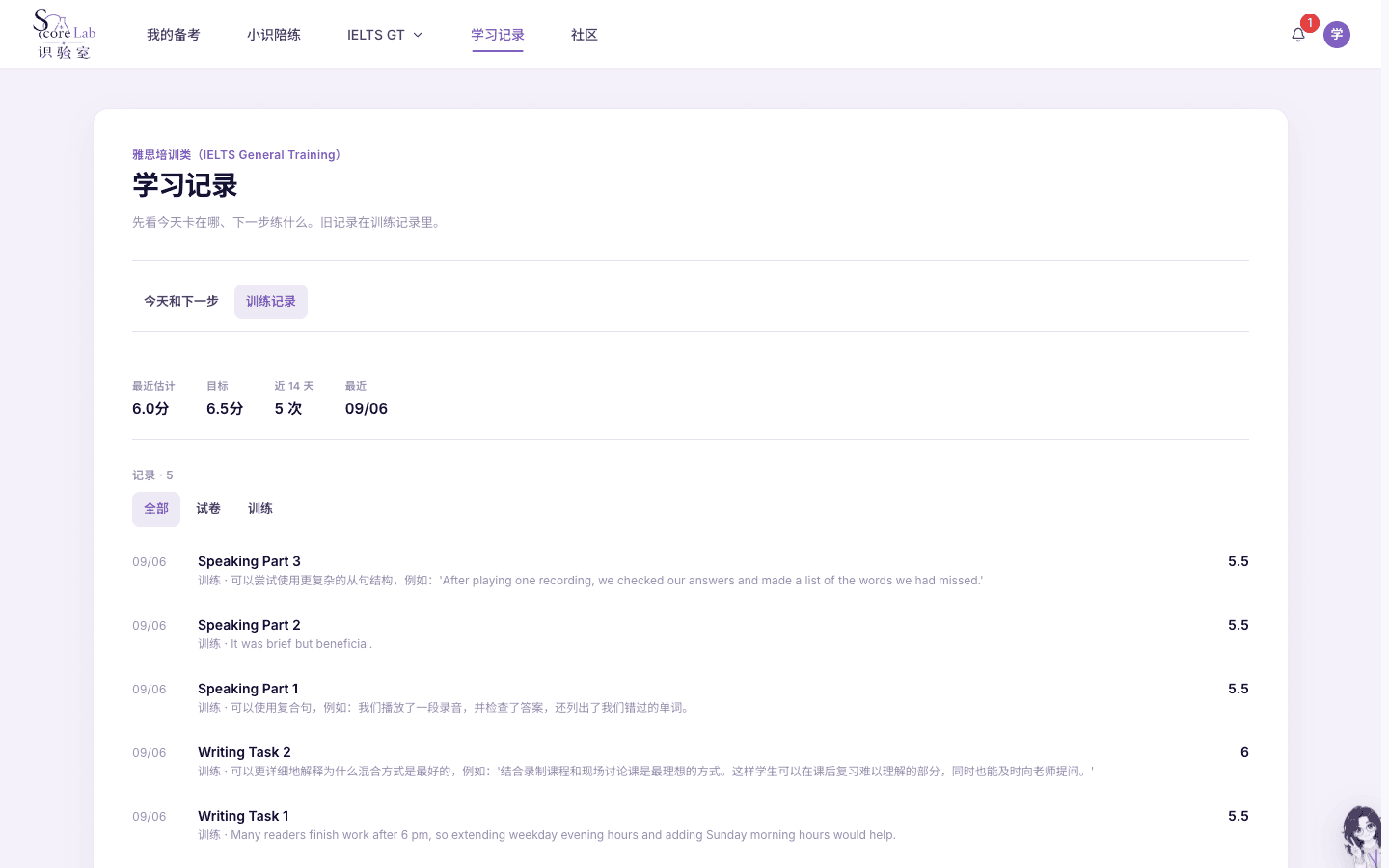Image resolution: width=1389 pixels, height=868 pixels.
Task: Click the 09/06 most recent date stat
Action: point(367,409)
